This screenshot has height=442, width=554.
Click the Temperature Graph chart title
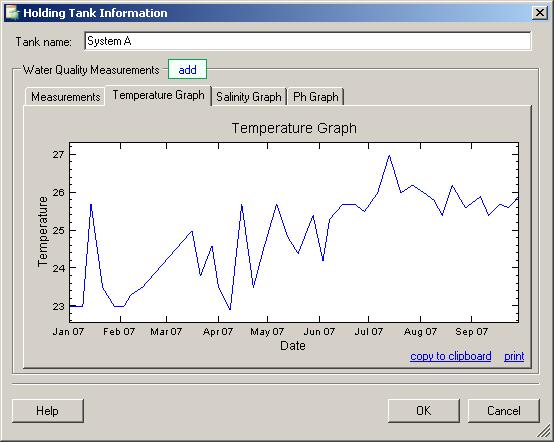(x=294, y=128)
